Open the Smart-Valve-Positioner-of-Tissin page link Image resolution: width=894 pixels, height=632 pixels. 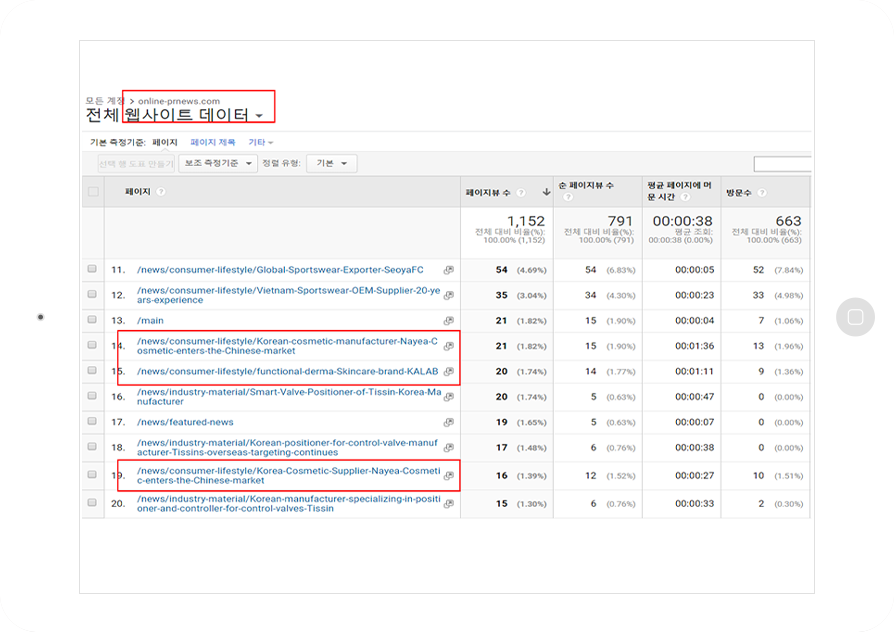click(289, 396)
